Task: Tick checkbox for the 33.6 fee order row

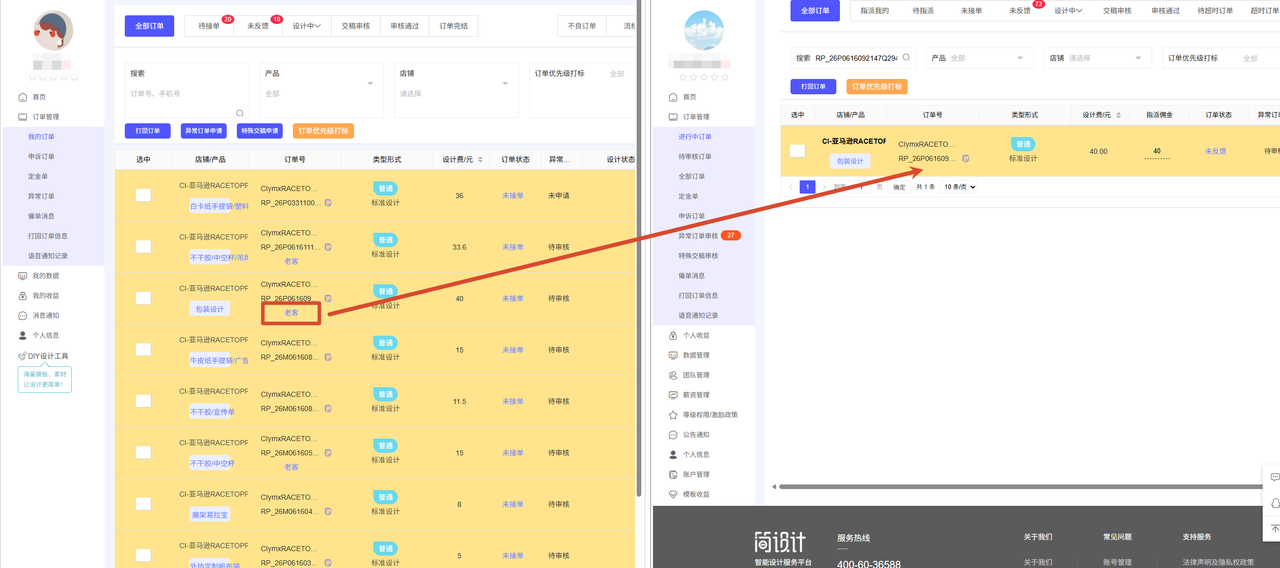Action: point(143,246)
